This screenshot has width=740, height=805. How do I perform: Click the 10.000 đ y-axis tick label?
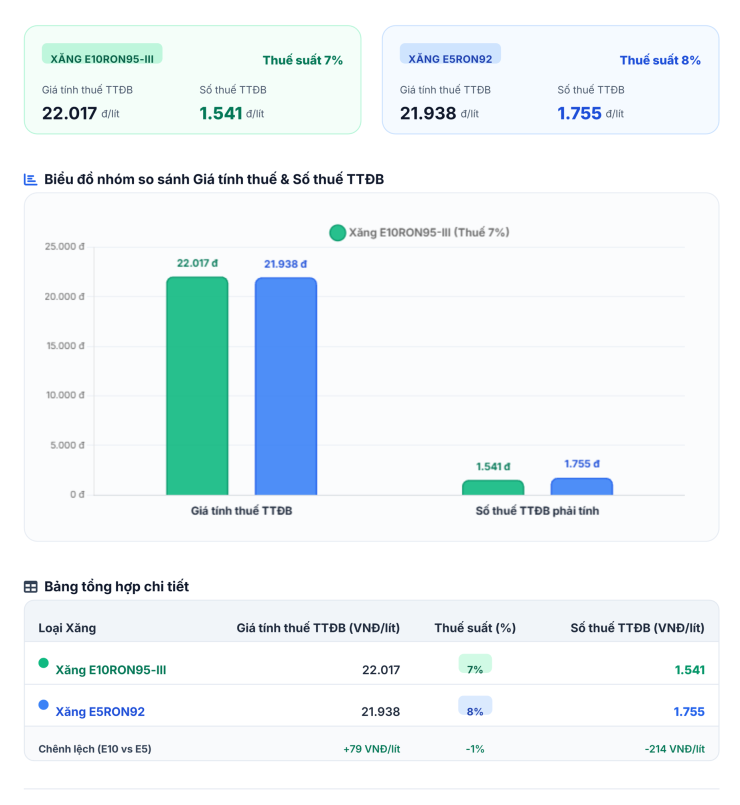65,395
